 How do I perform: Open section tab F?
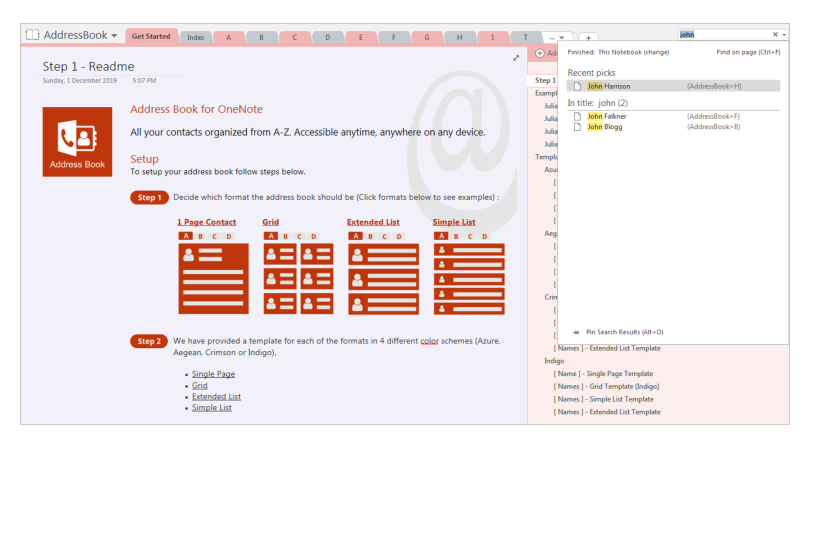point(393,37)
